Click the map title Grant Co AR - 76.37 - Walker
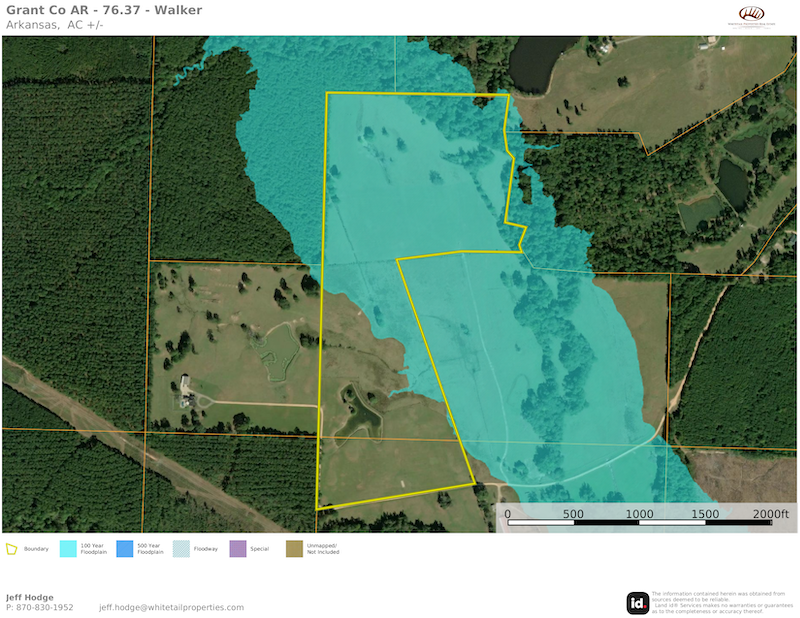Screen dimensions: 800x618 103,10
